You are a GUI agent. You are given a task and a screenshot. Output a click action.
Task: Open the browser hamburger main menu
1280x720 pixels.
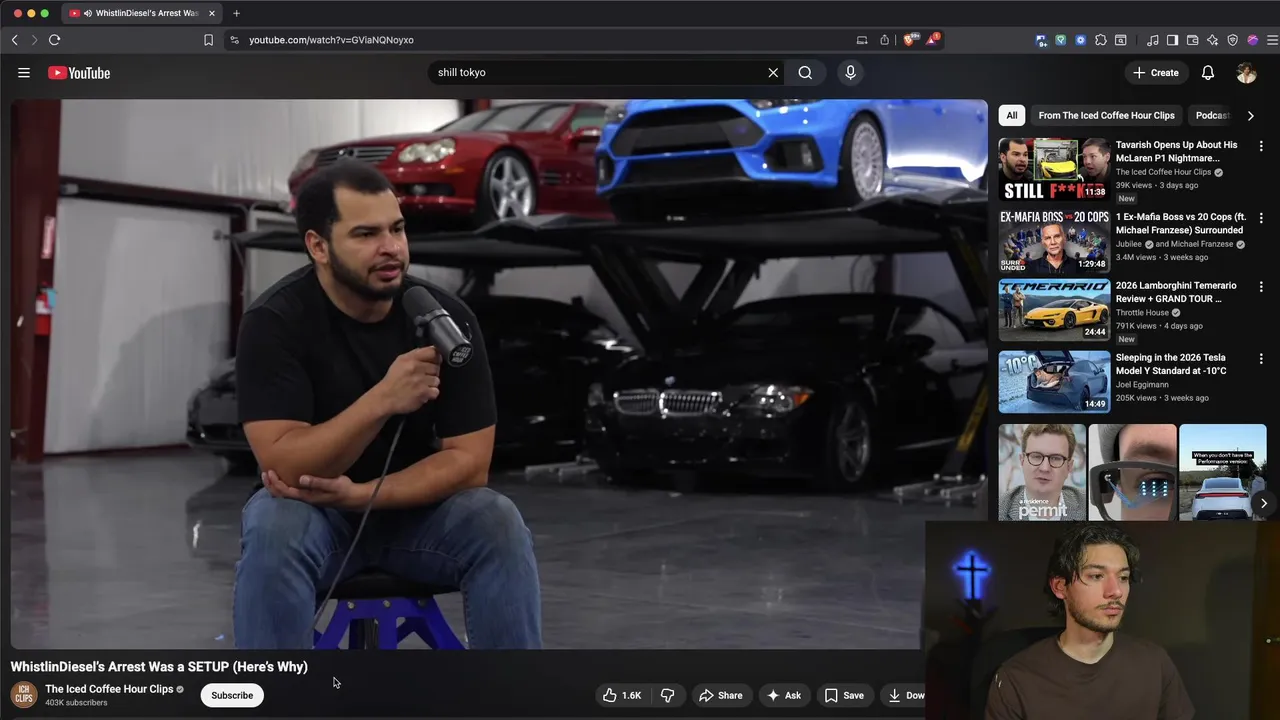click(1272, 40)
